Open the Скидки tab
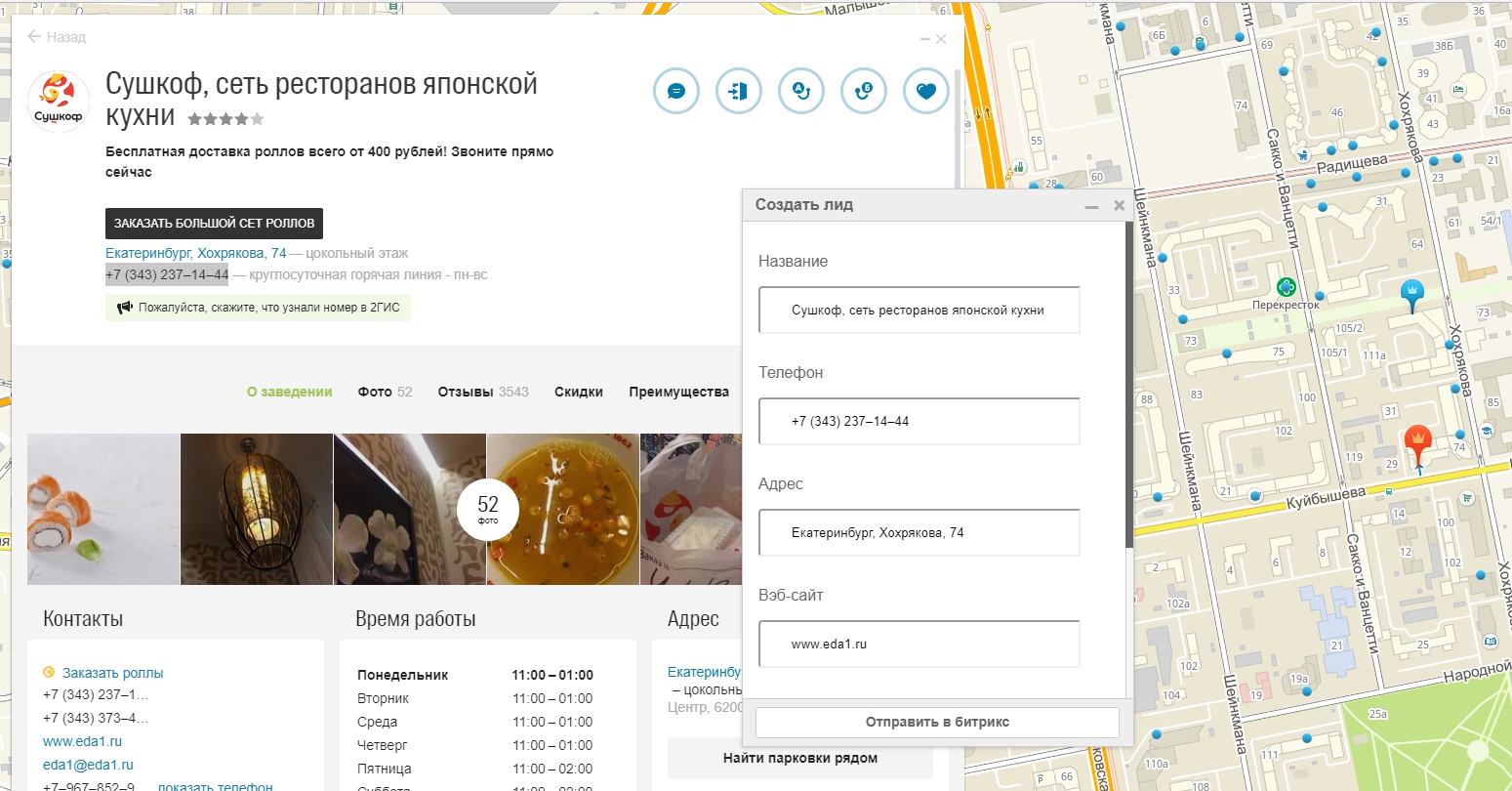Screen dimensions: 1512x791 click(578, 392)
